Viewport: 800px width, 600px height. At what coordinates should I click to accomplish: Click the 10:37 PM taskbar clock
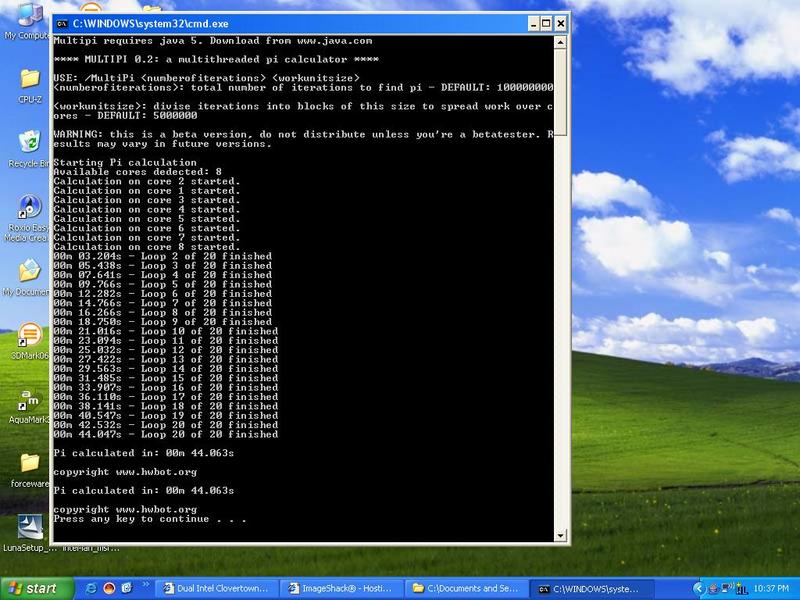coord(771,589)
